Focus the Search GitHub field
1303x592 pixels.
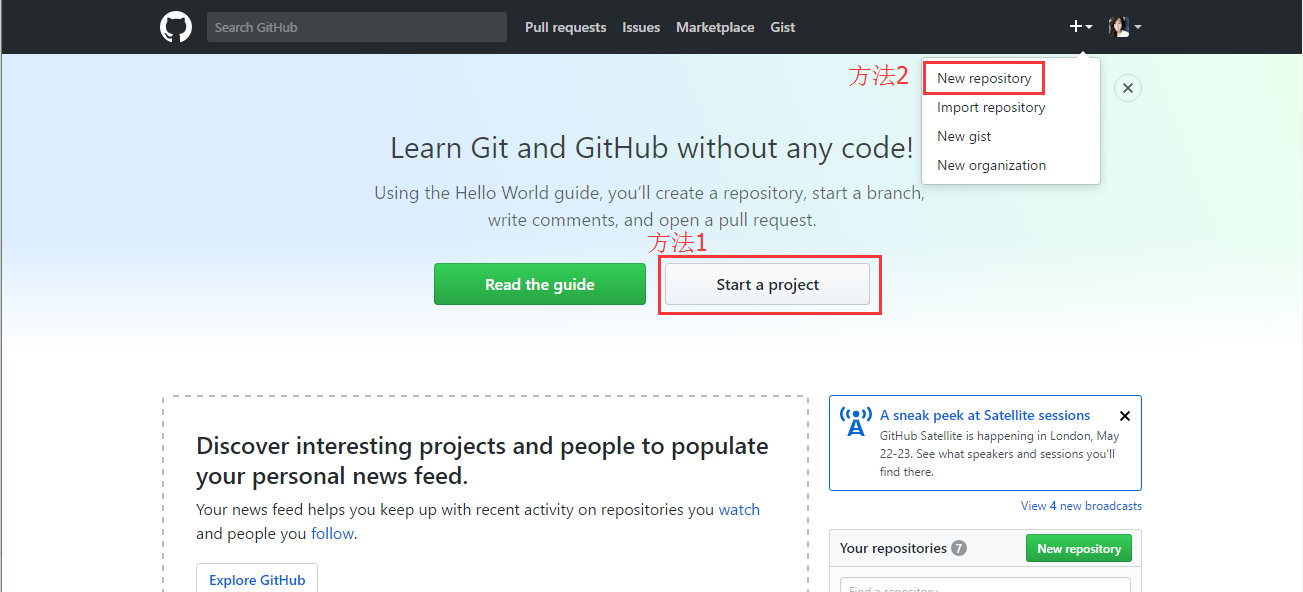[357, 27]
